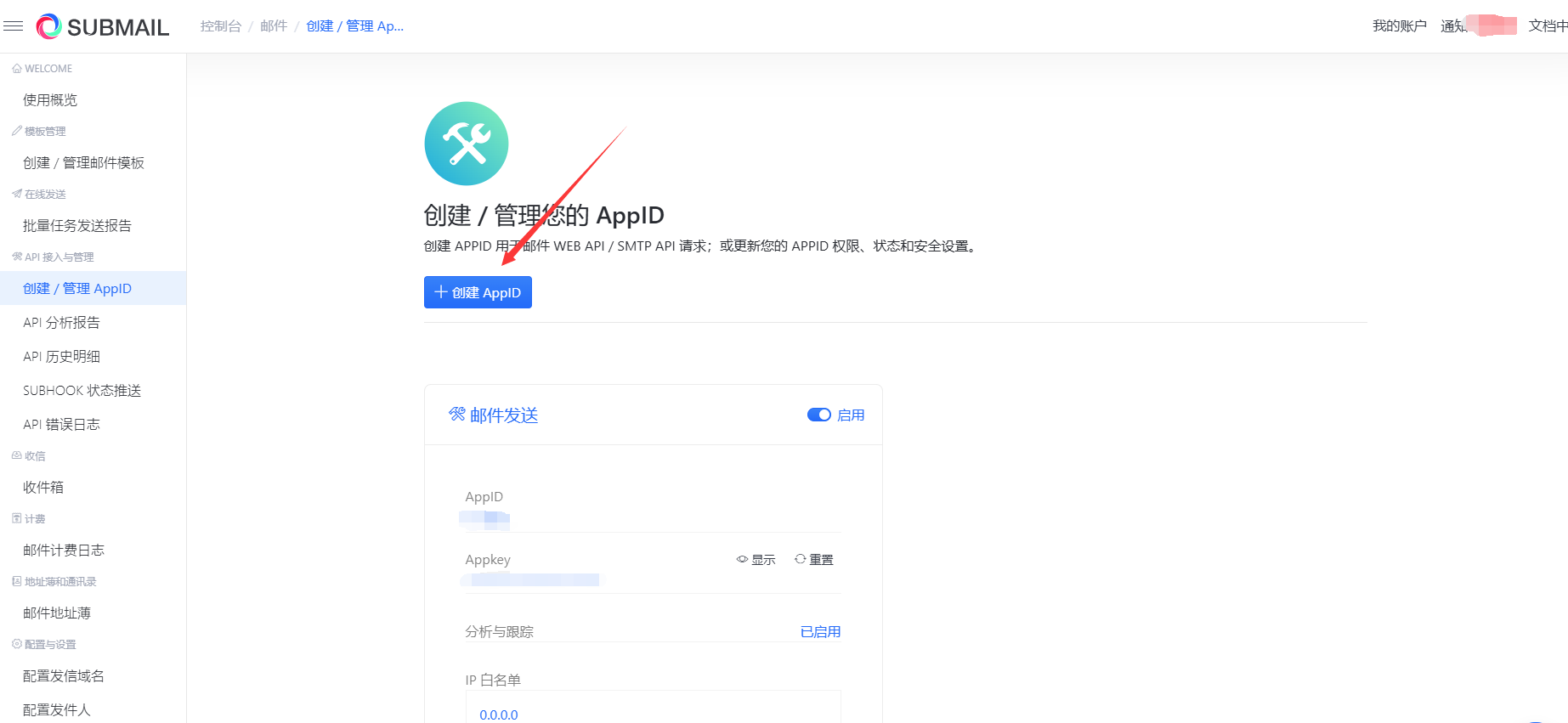Click the 模板管理 section header
Viewport: 1568px width, 723px height.
(x=39, y=132)
